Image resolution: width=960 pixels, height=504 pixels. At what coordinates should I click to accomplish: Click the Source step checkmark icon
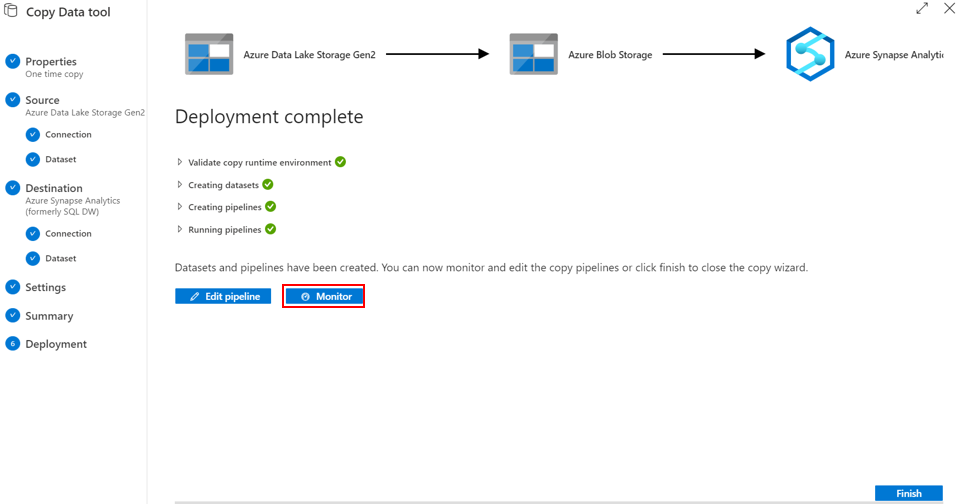coord(12,99)
